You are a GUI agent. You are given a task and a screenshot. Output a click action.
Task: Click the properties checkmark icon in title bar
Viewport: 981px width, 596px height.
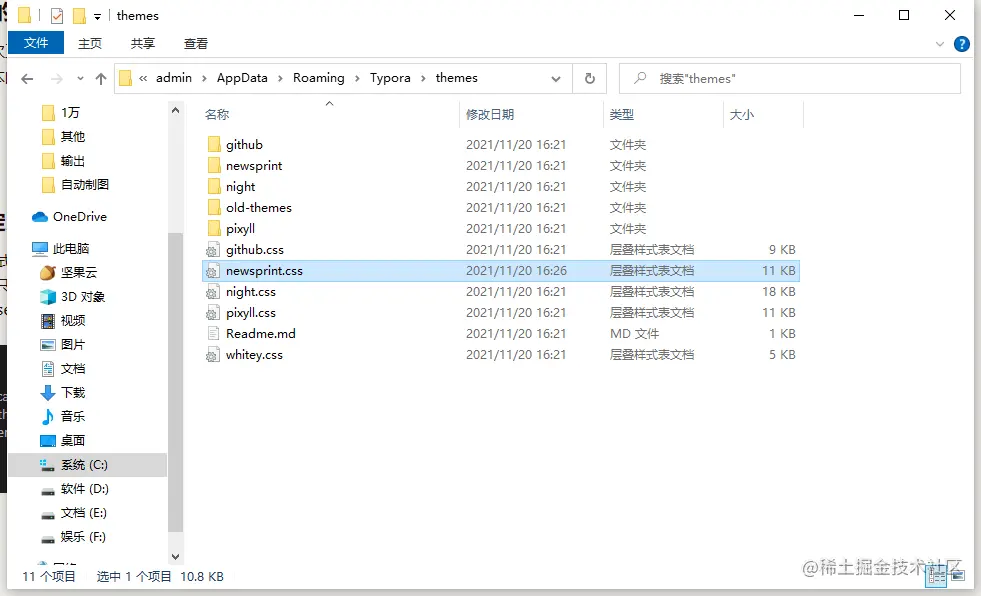point(57,16)
